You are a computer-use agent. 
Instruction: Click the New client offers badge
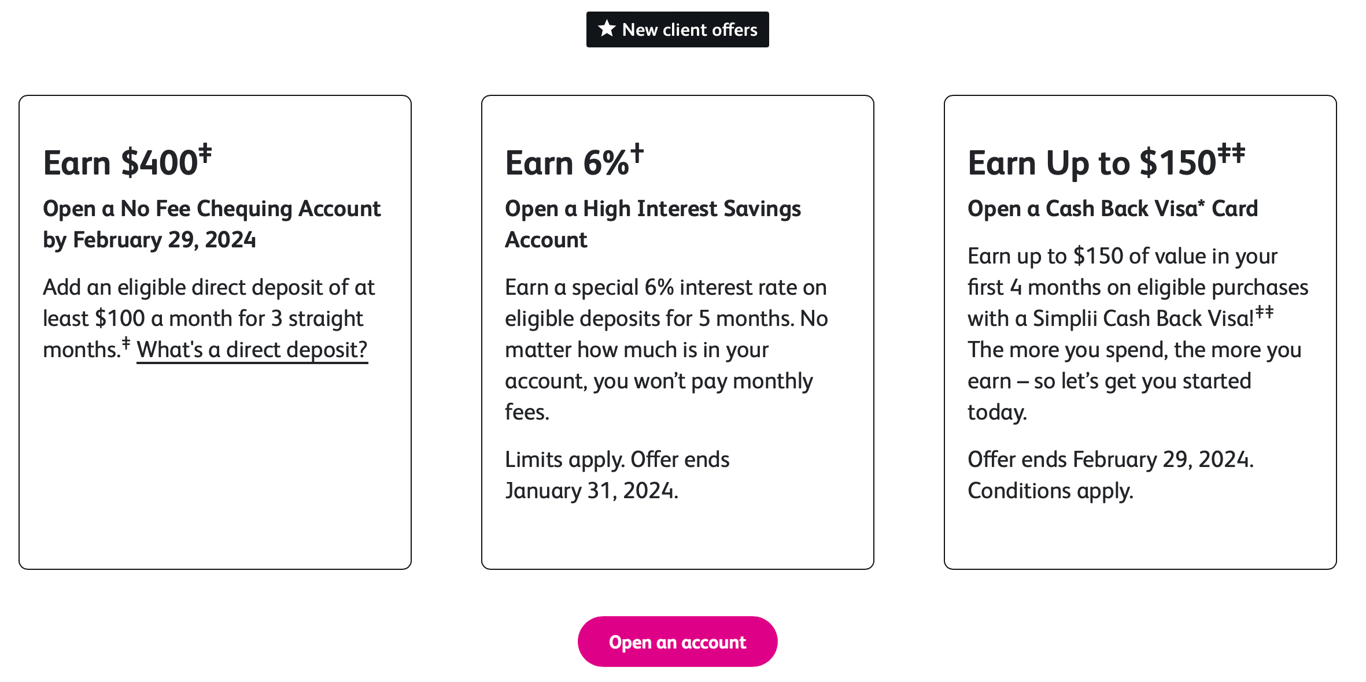click(677, 30)
